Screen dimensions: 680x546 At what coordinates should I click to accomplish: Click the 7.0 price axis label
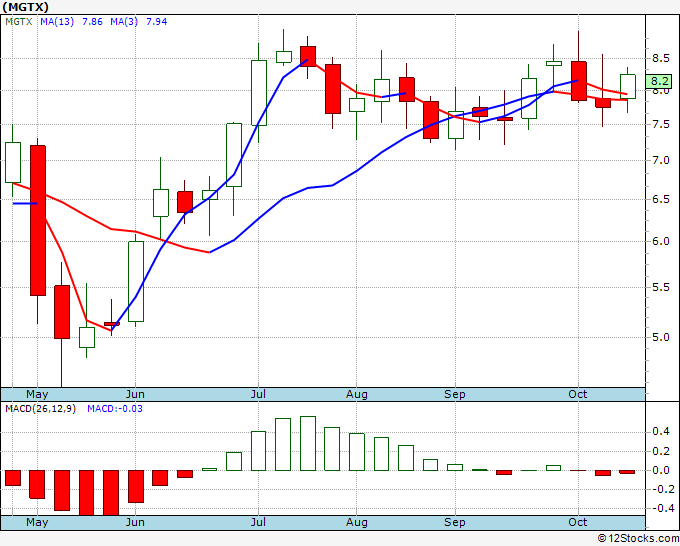[660, 160]
